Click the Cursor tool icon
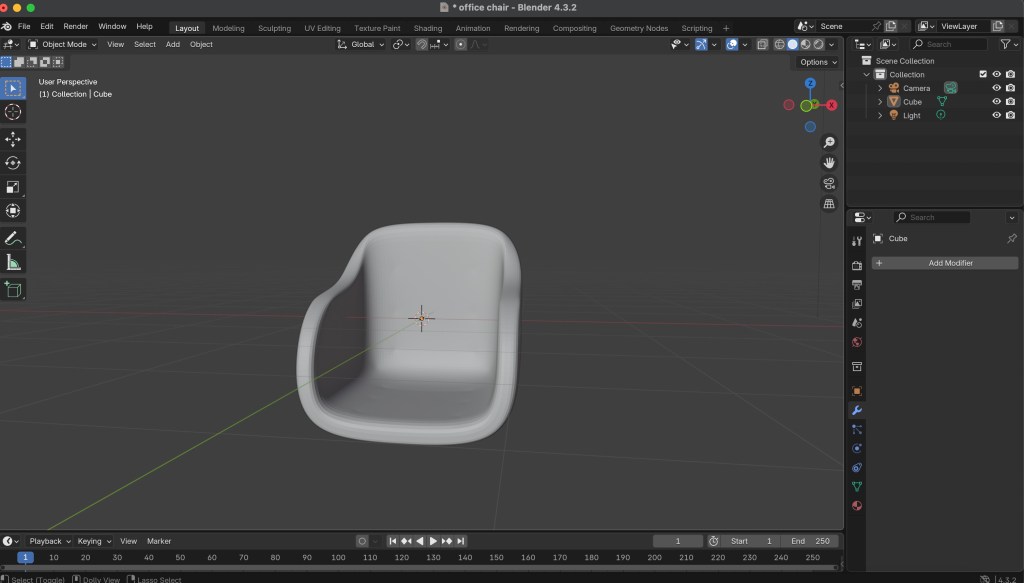Screen dimensions: 1024x583 pyautogui.click(x=13, y=112)
